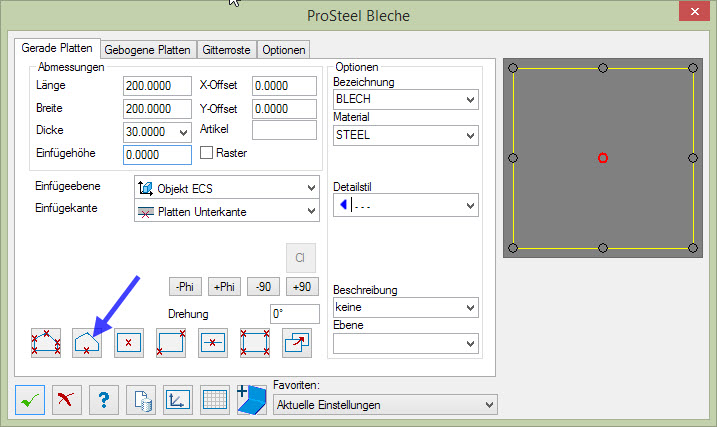This screenshot has height=427, width=717.
Task: Rotate by +90 button
Action: click(x=302, y=287)
